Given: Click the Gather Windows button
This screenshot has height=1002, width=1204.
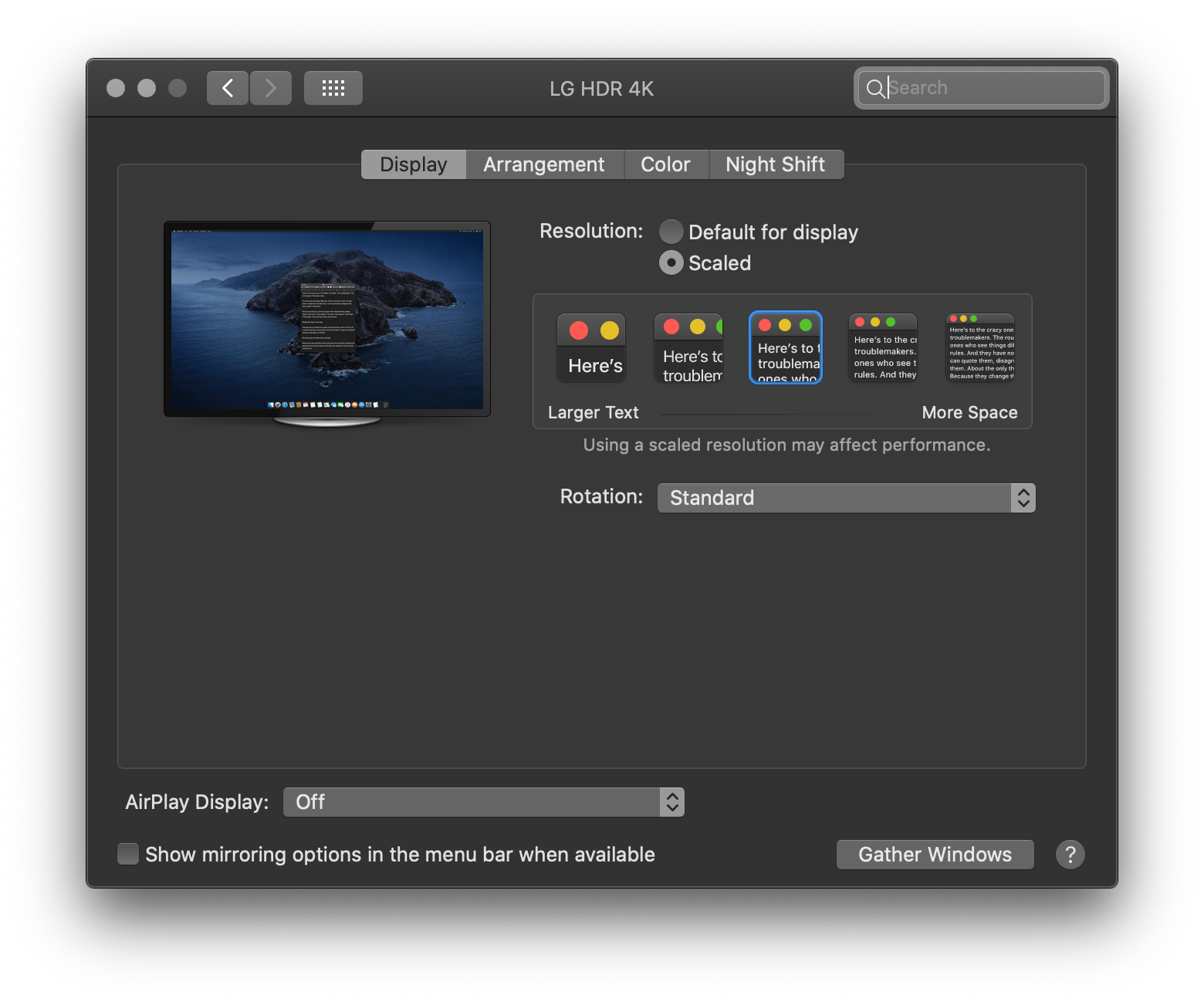Looking at the screenshot, I should [935, 854].
